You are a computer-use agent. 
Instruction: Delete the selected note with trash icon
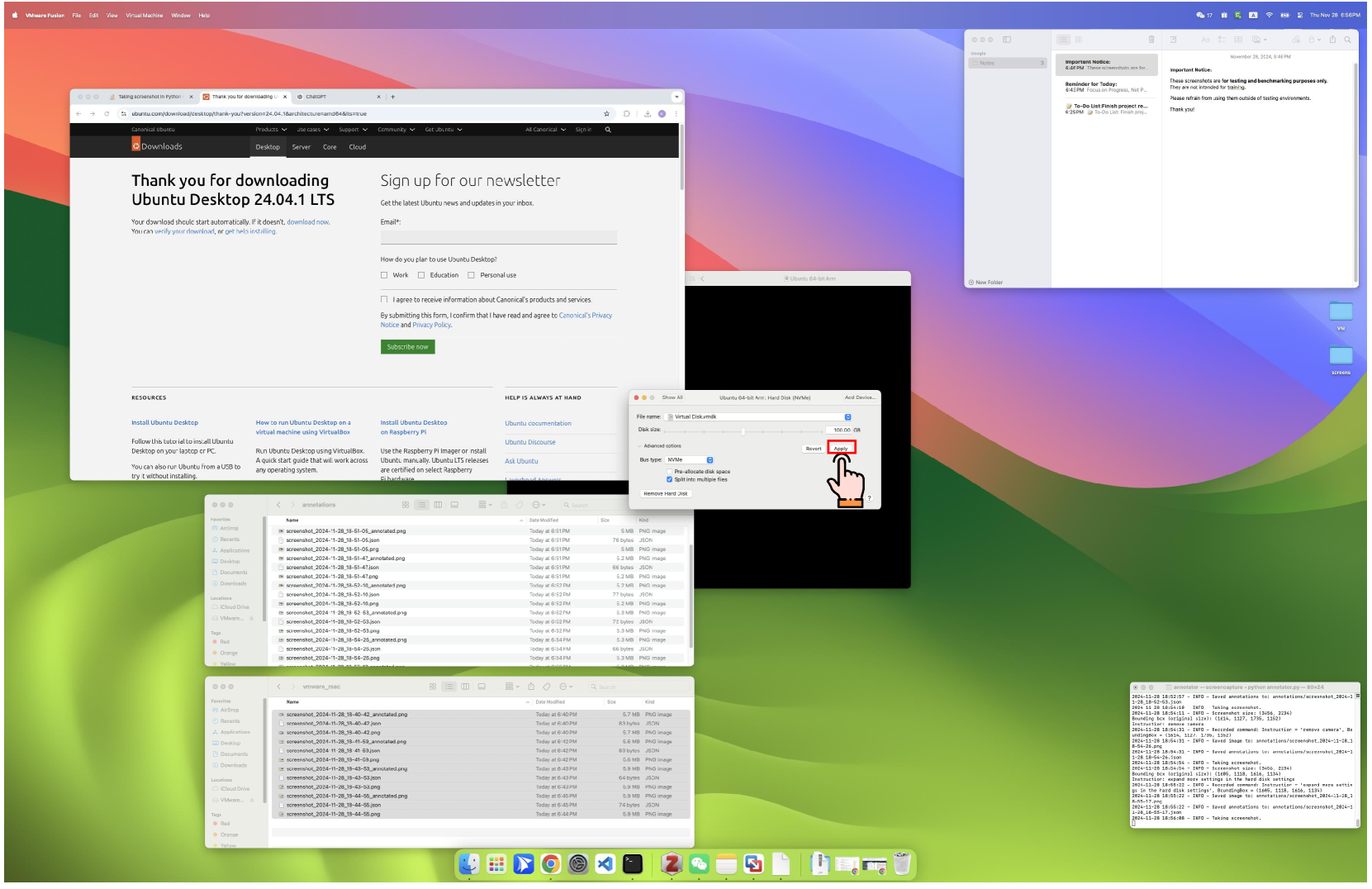coord(1151,40)
